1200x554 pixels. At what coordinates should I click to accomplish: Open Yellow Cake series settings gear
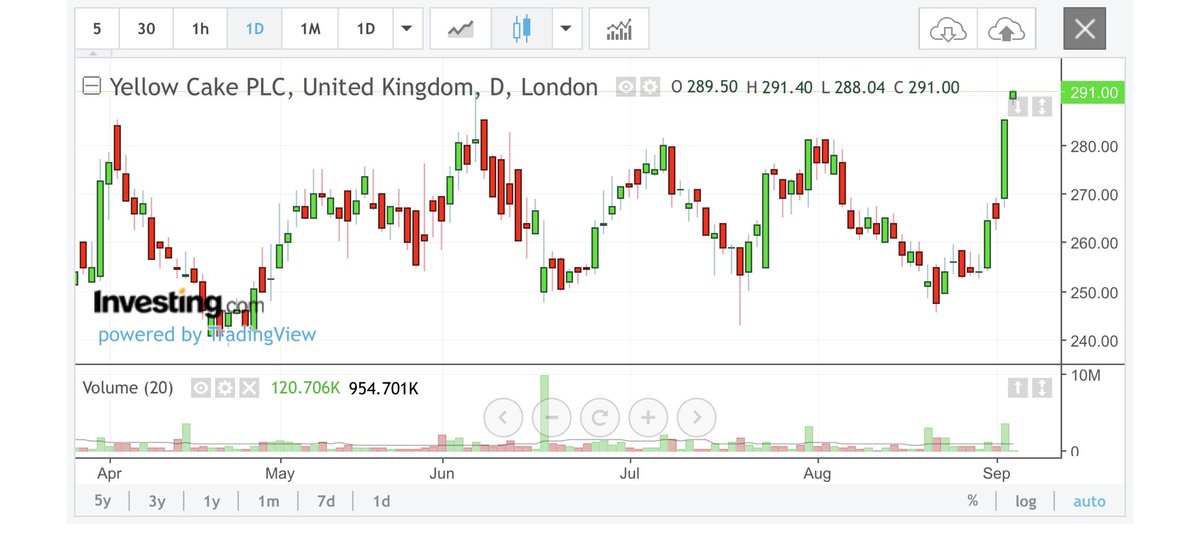pos(650,87)
